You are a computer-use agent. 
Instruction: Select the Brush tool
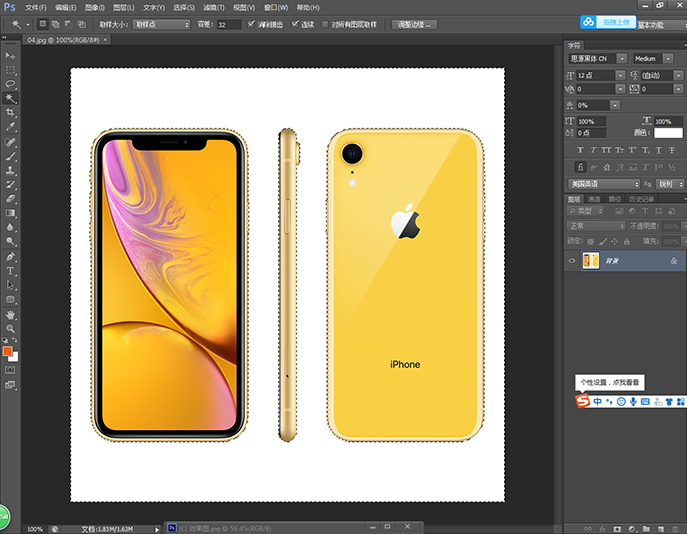10,156
